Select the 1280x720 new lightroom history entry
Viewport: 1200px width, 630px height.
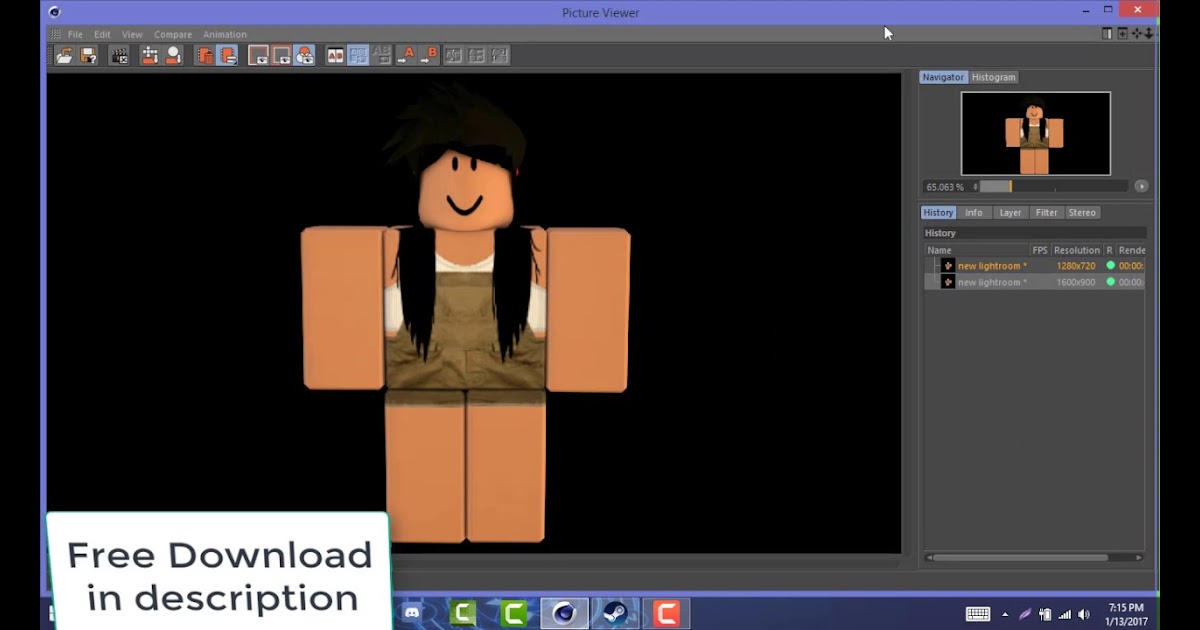(1034, 266)
